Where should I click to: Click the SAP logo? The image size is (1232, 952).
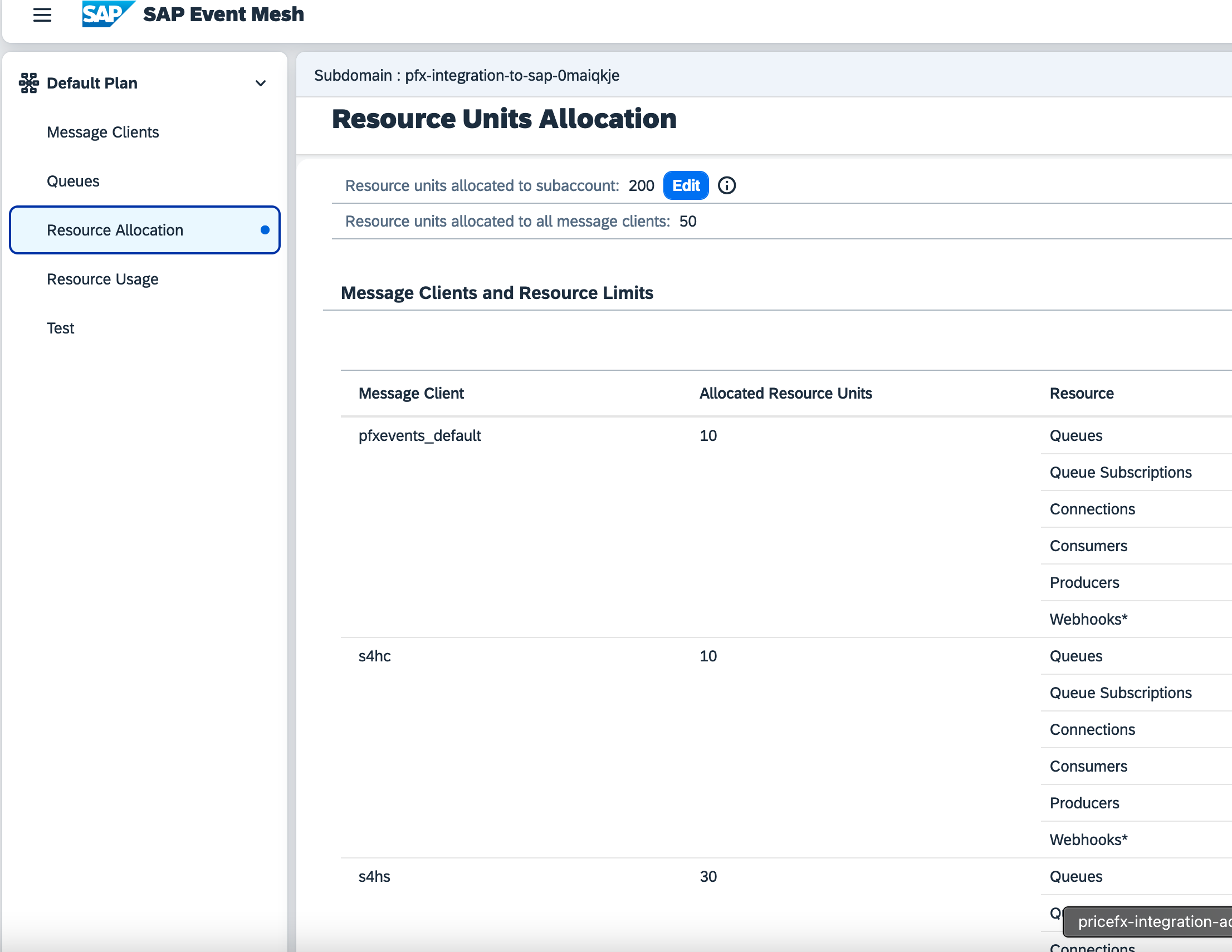pyautogui.click(x=106, y=13)
